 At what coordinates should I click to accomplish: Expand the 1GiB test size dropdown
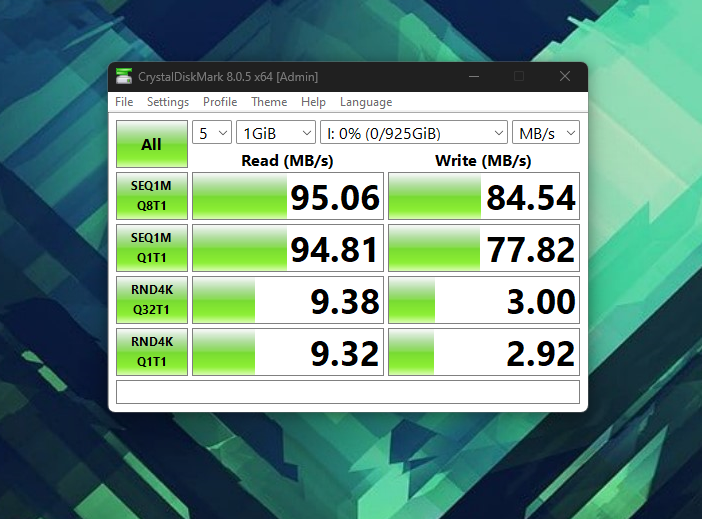pyautogui.click(x=276, y=133)
